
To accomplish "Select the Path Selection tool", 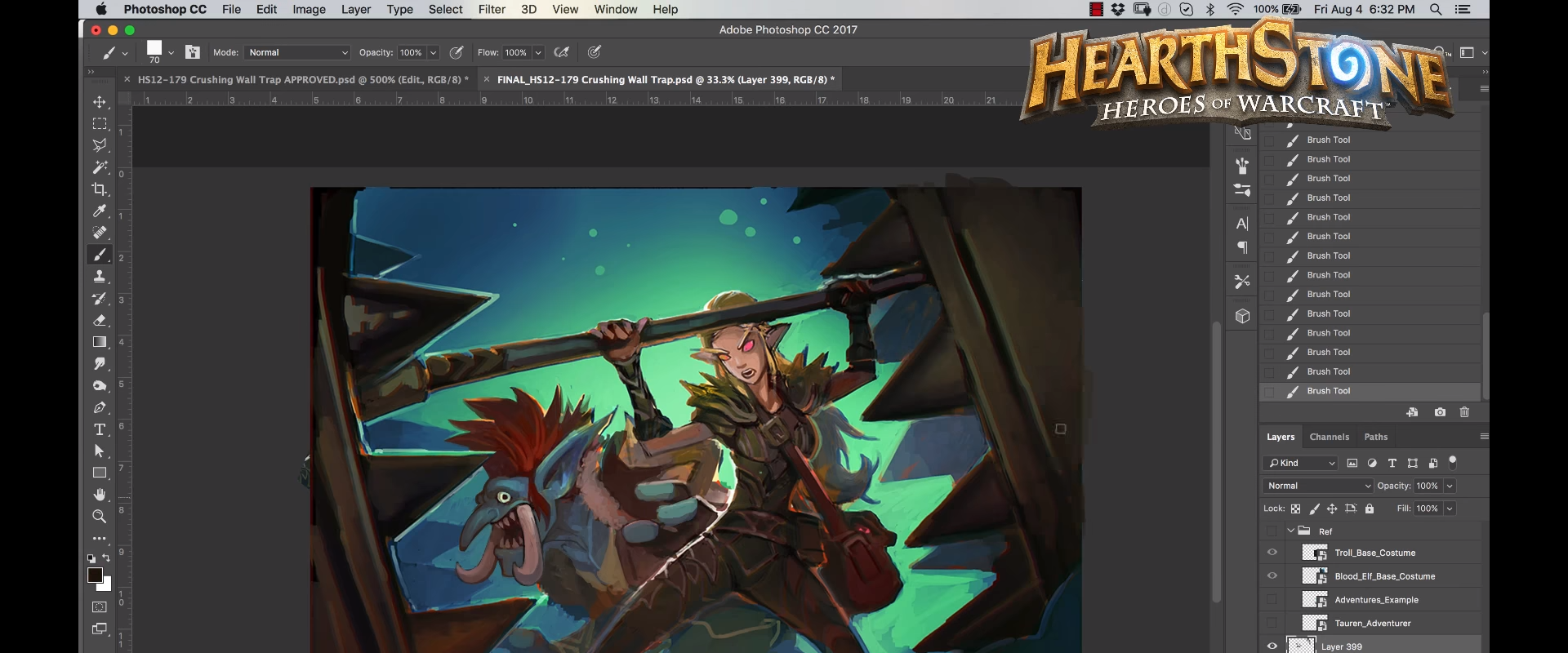I will pos(100,451).
